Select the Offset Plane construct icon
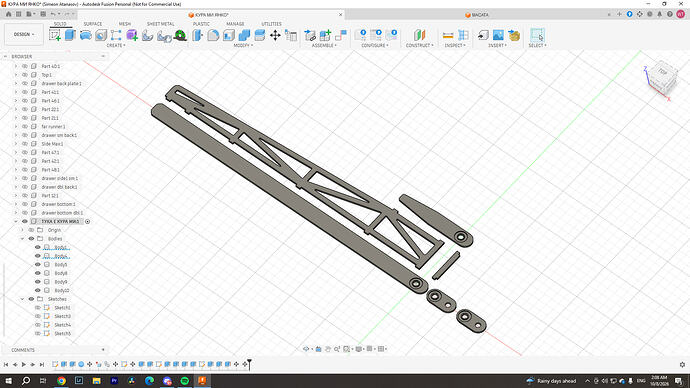Image resolution: width=690 pixels, height=388 pixels. tap(419, 35)
